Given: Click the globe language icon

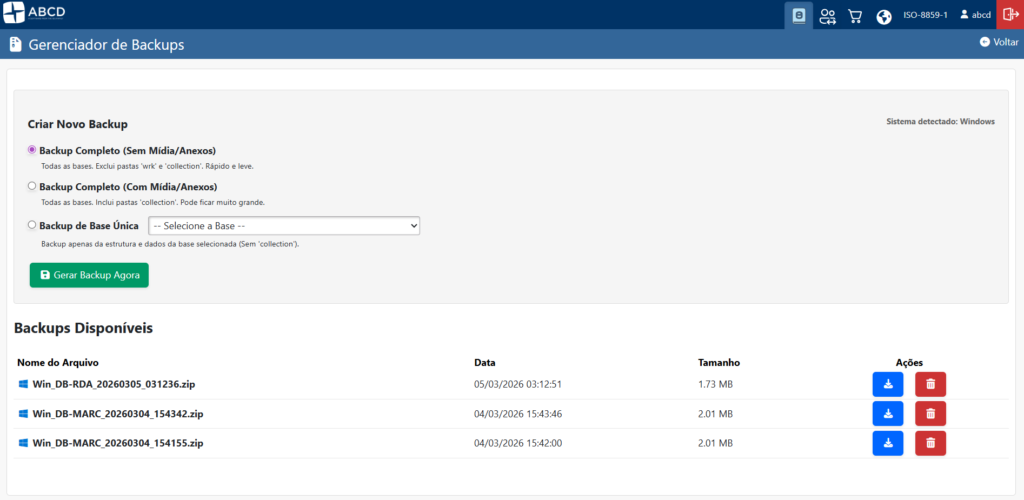Looking at the screenshot, I should point(884,15).
